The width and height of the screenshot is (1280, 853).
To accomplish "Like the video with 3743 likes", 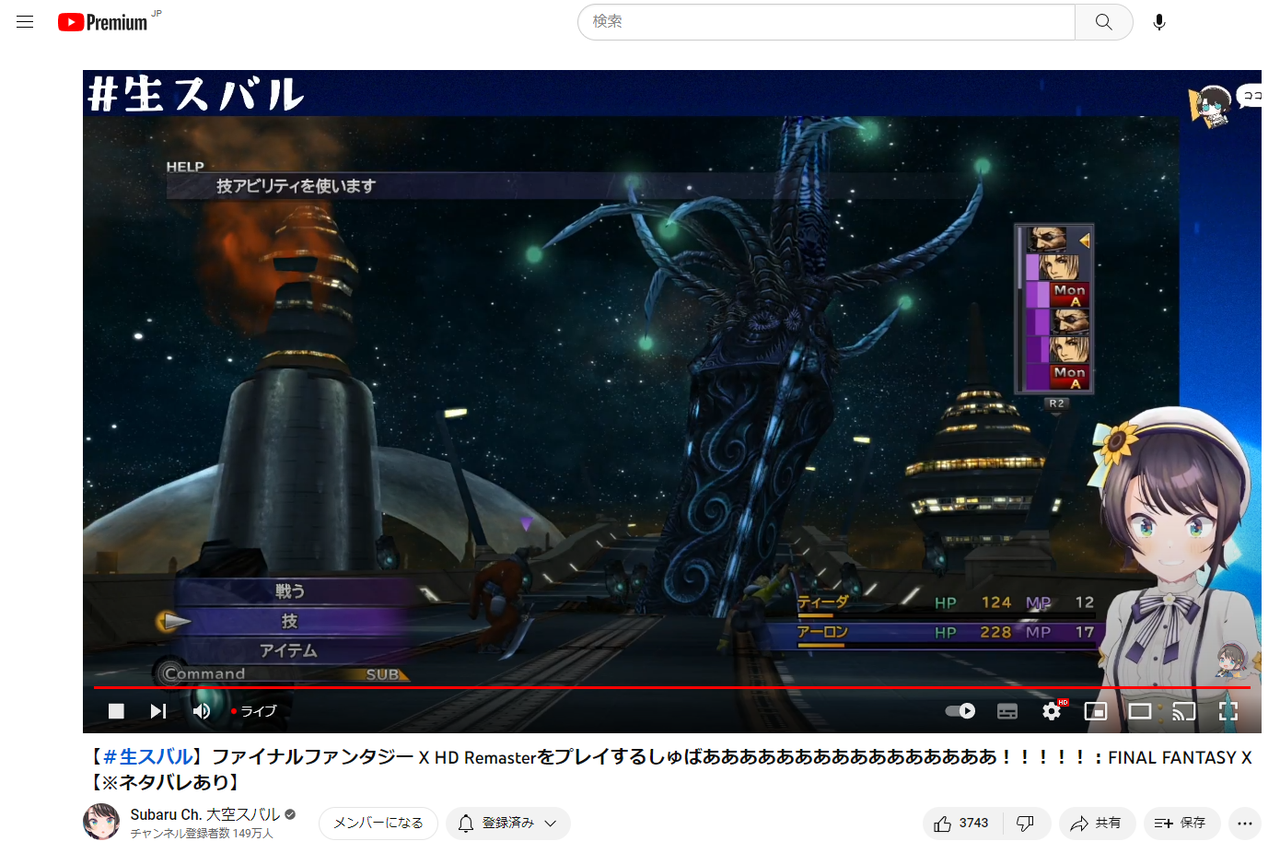I will (x=961, y=823).
